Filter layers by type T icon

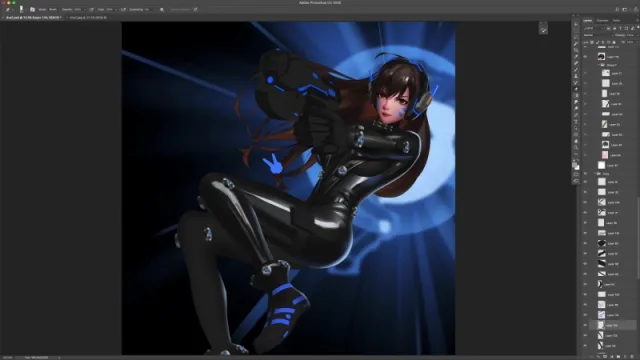point(620,28)
